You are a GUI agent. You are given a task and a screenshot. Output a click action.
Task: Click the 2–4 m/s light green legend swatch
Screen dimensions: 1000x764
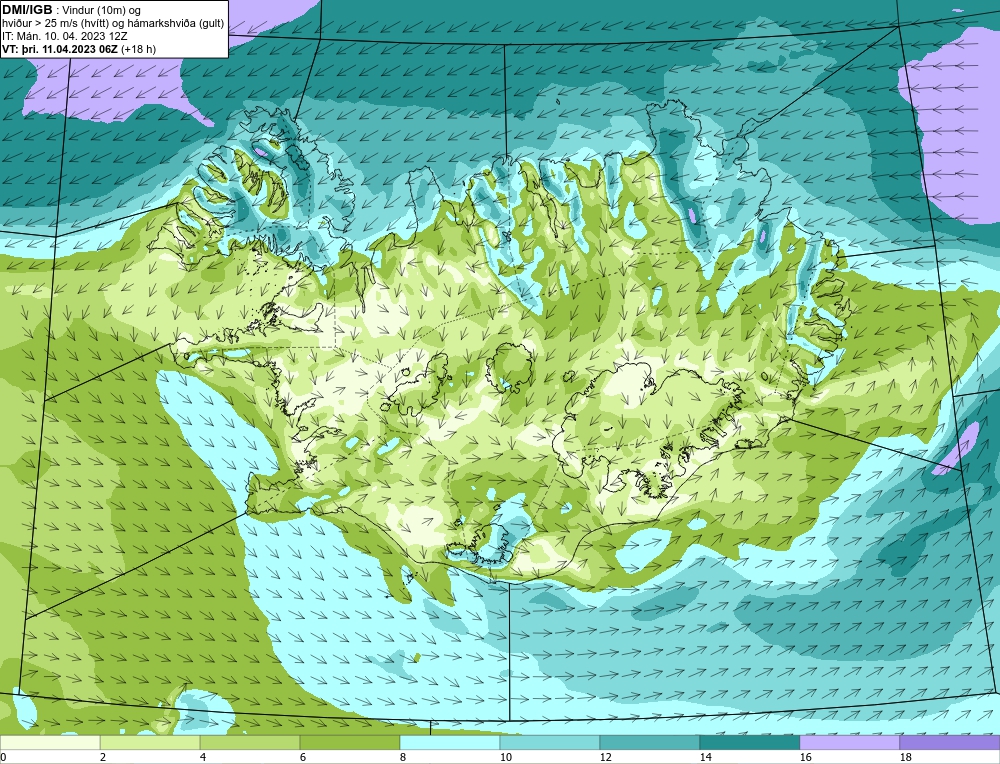(150, 742)
